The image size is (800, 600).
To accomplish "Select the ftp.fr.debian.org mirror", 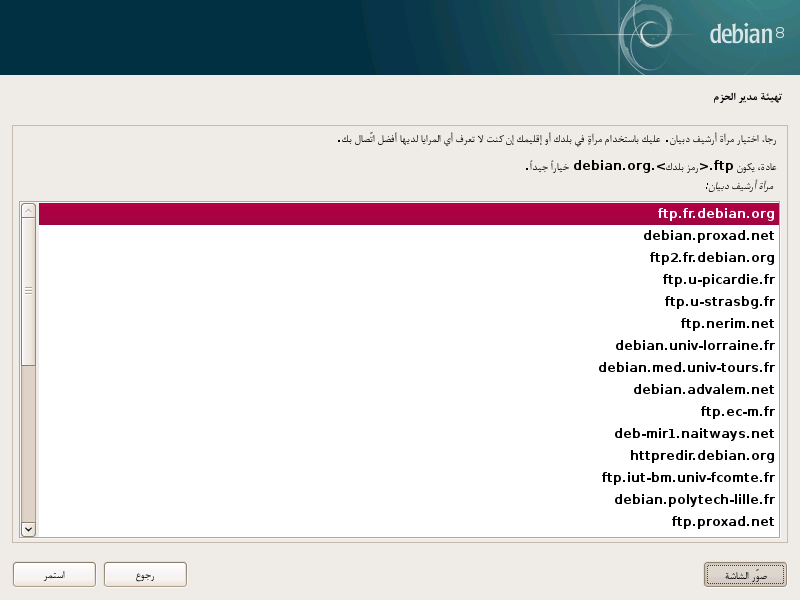I will pos(716,214).
